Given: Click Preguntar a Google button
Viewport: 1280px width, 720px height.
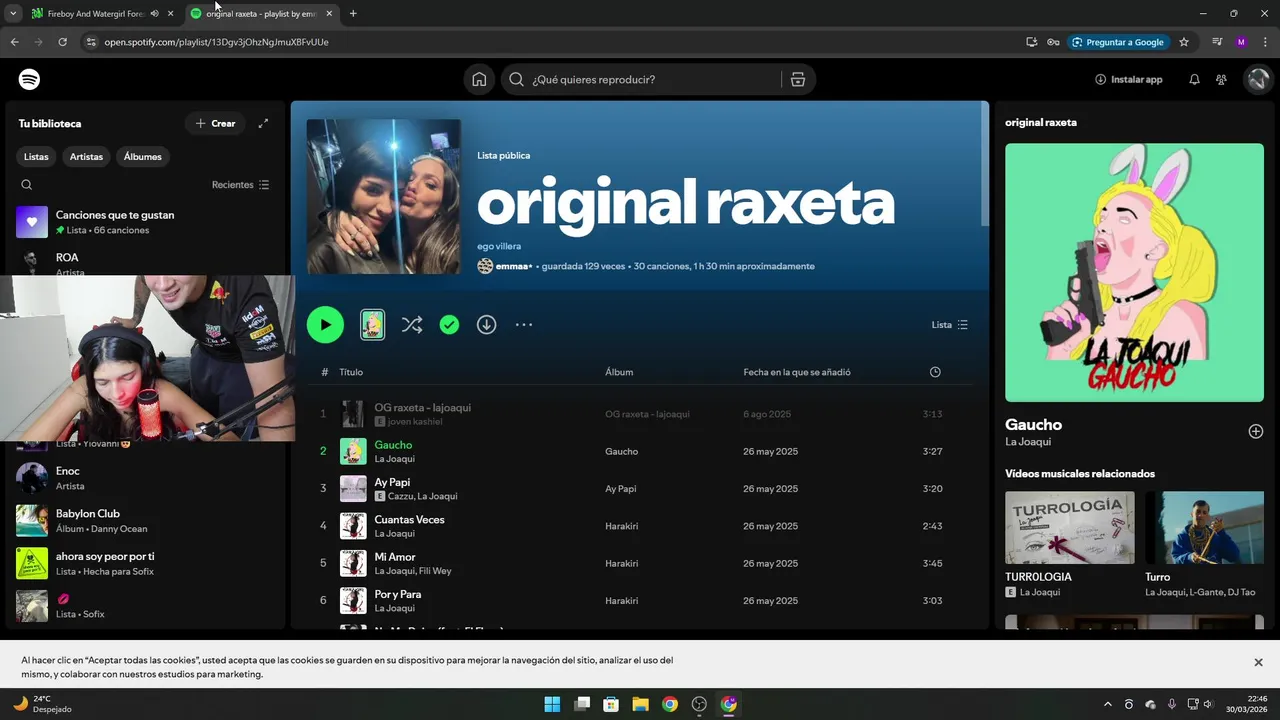Looking at the screenshot, I should click(1118, 42).
